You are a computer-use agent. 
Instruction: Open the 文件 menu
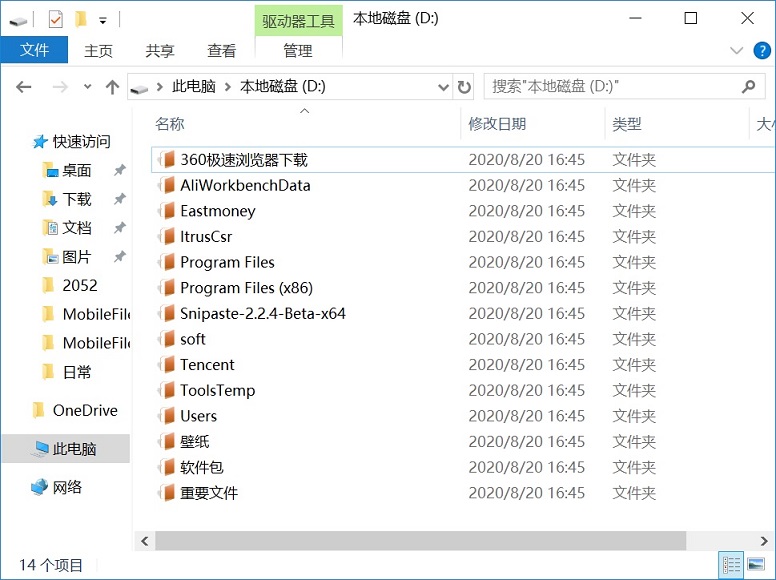coord(34,50)
